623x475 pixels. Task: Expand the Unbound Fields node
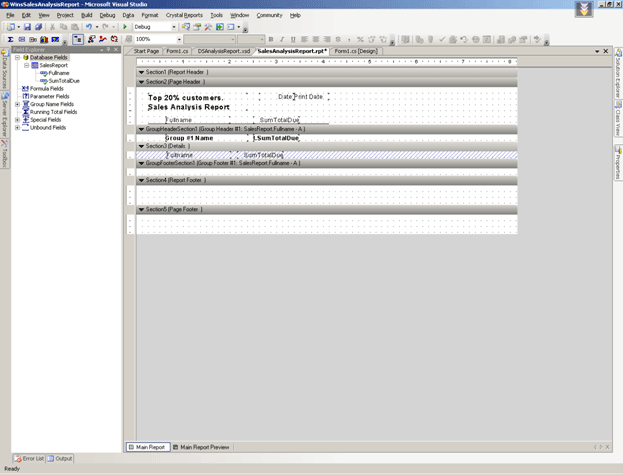pos(17,127)
